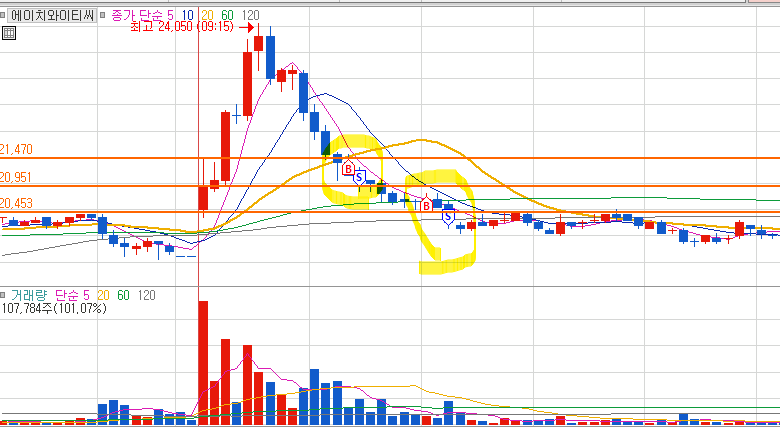Toggle the square next to 종가 단순
The width and height of the screenshot is (780, 427).
pos(102,15)
